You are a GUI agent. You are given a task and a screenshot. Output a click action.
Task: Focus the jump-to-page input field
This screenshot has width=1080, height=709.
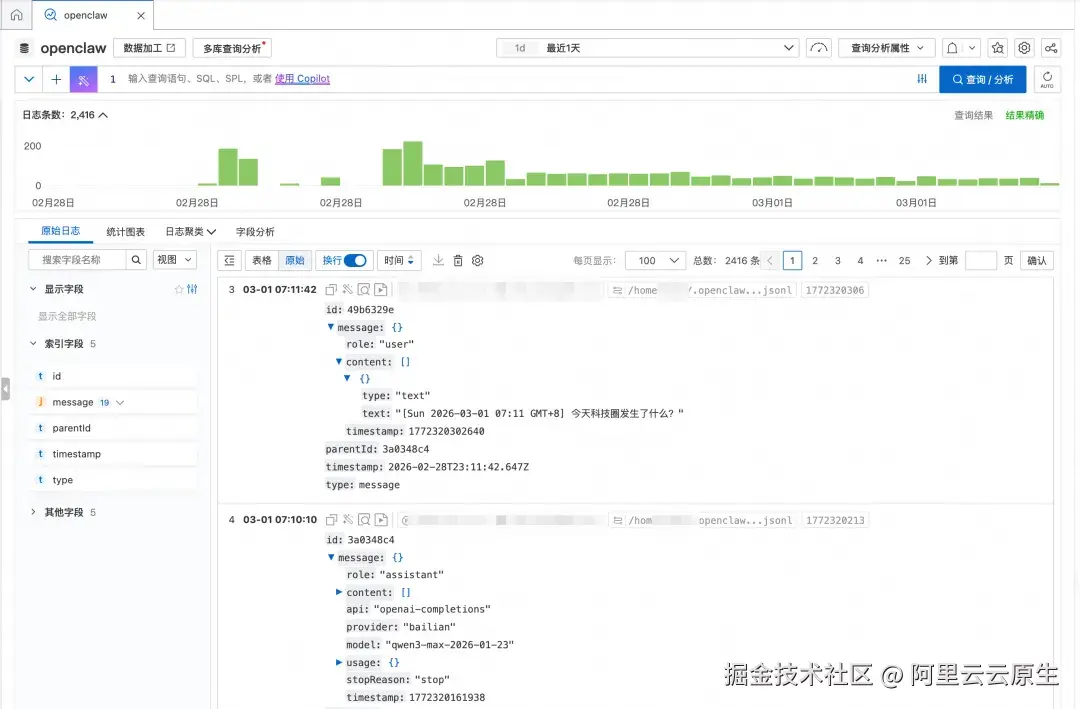pyautogui.click(x=981, y=260)
